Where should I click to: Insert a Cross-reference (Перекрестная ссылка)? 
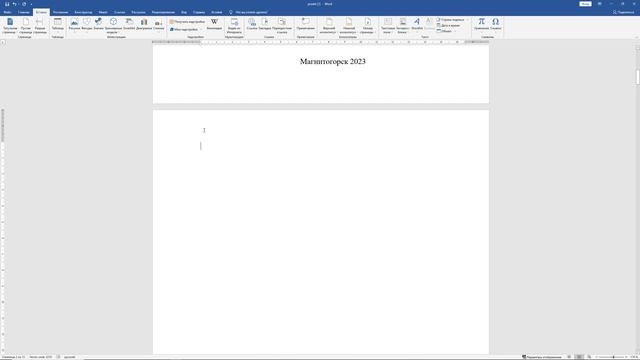click(282, 25)
